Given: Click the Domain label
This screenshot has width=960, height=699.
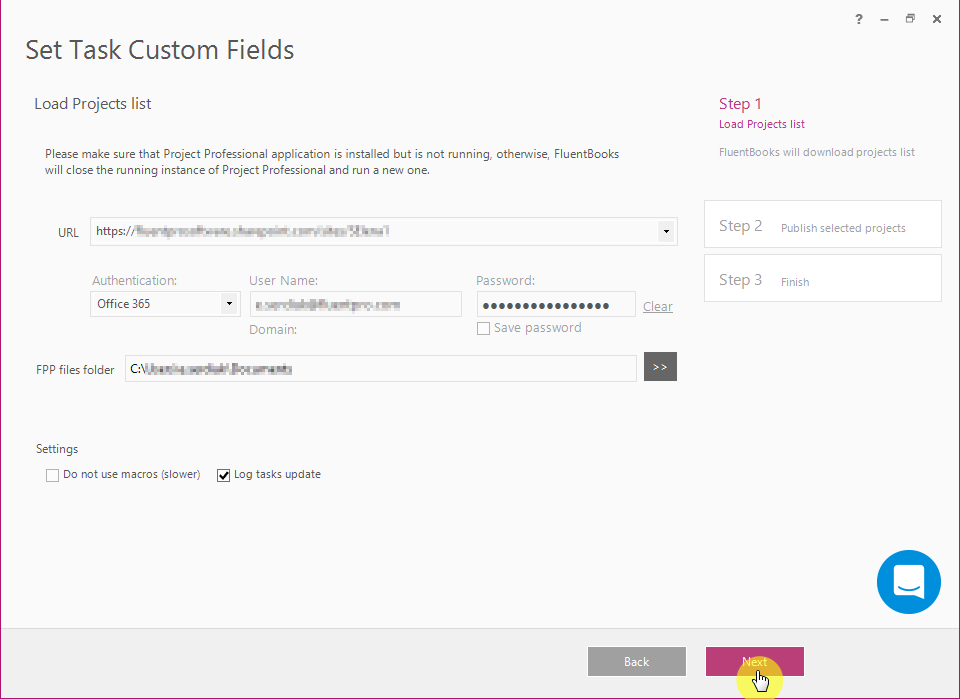Looking at the screenshot, I should tap(273, 329).
